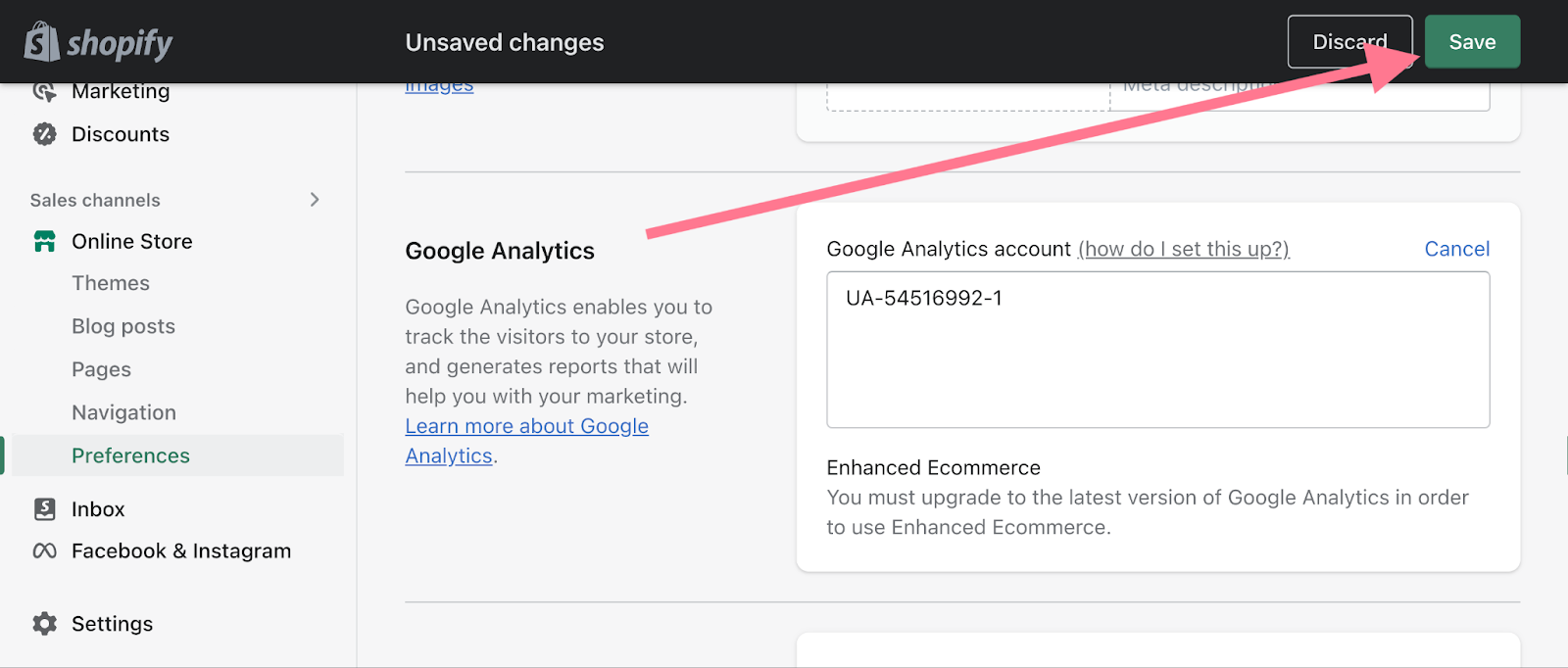Follow the Learn more about Google Analytics link
Screen dimensions: 1568x668
(x=526, y=427)
